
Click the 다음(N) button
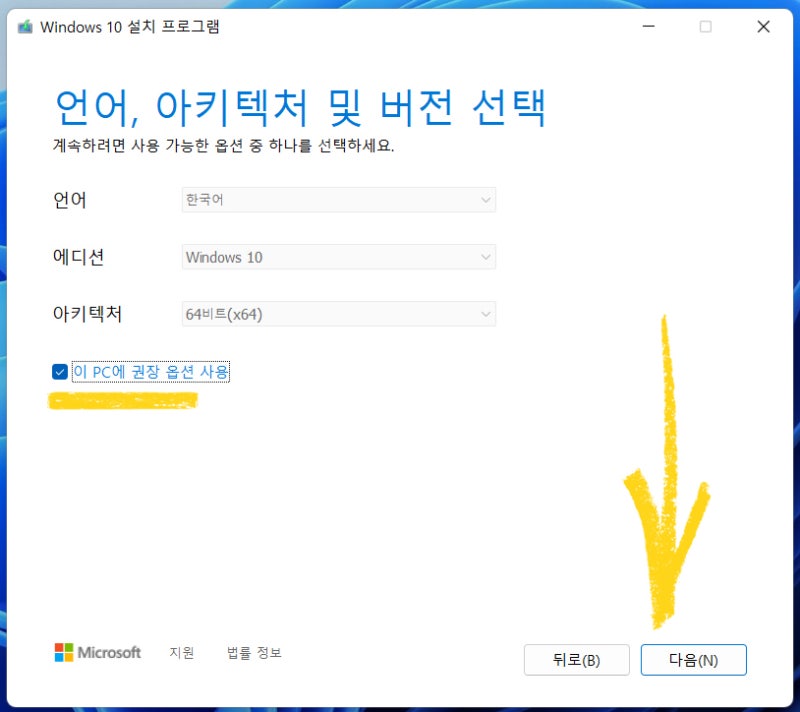point(693,660)
